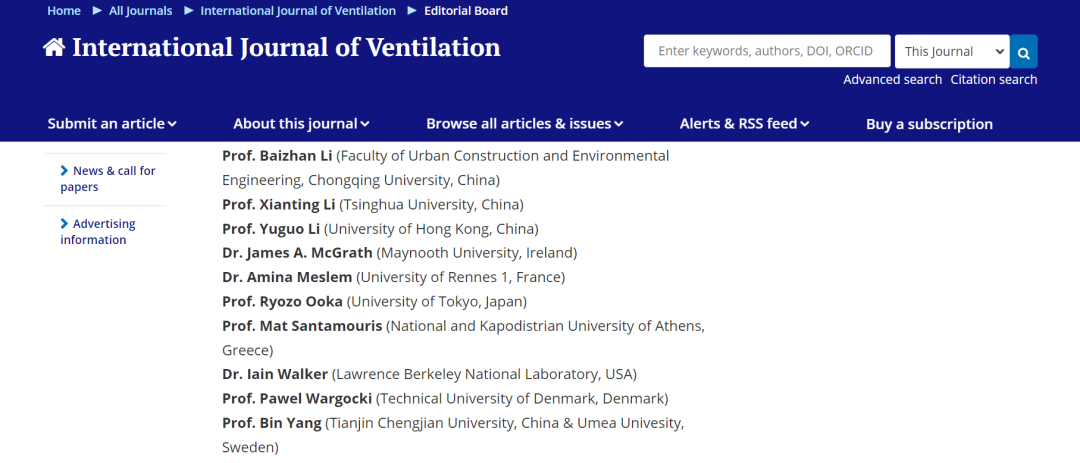The image size is (1080, 463).
Task: Open News & call for papers sidebar link
Action: point(107,179)
